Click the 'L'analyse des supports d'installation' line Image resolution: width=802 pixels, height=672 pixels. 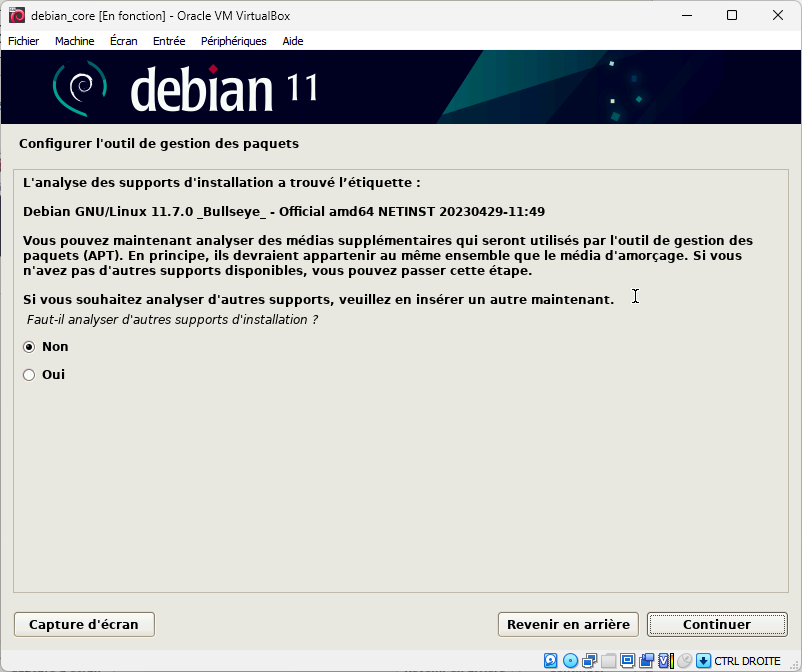tap(222, 183)
